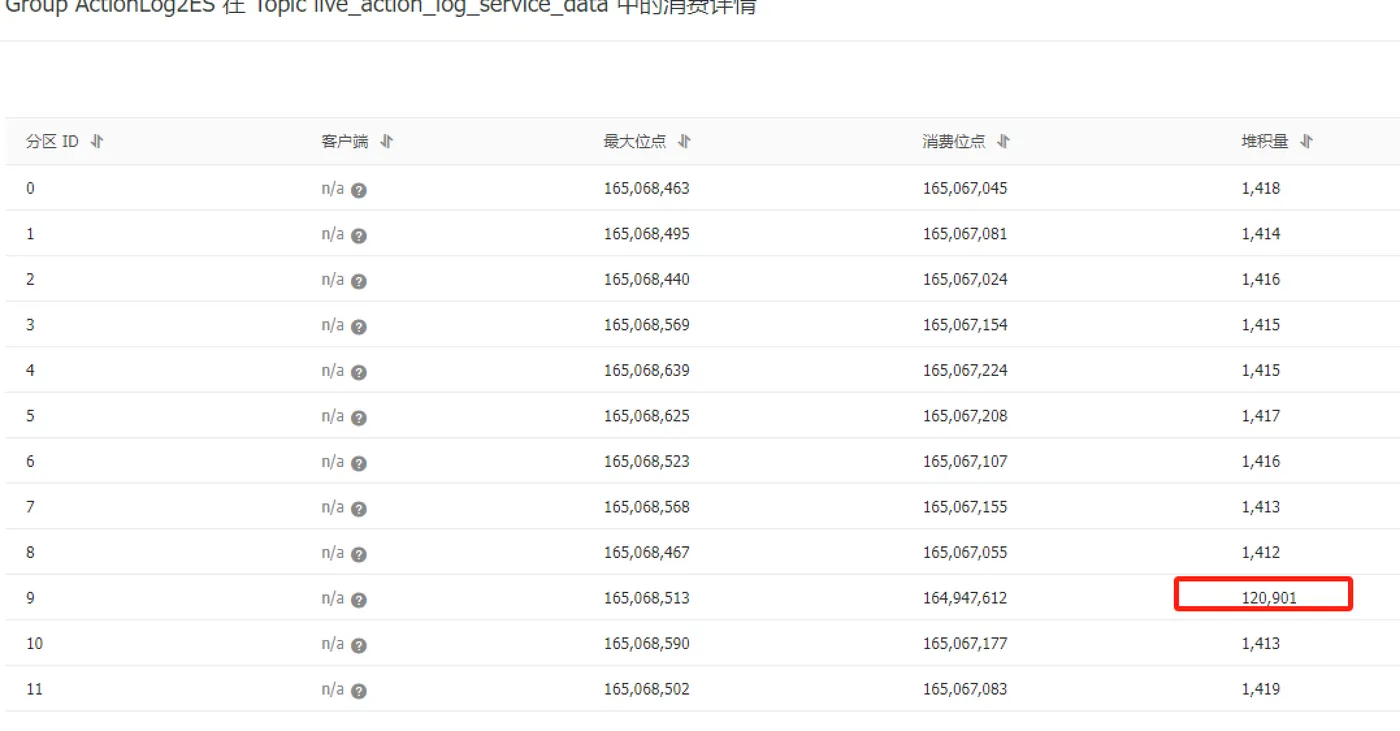This screenshot has height=731, width=1400.
Task: Click help icon in partition 6 row
Action: pos(359,464)
